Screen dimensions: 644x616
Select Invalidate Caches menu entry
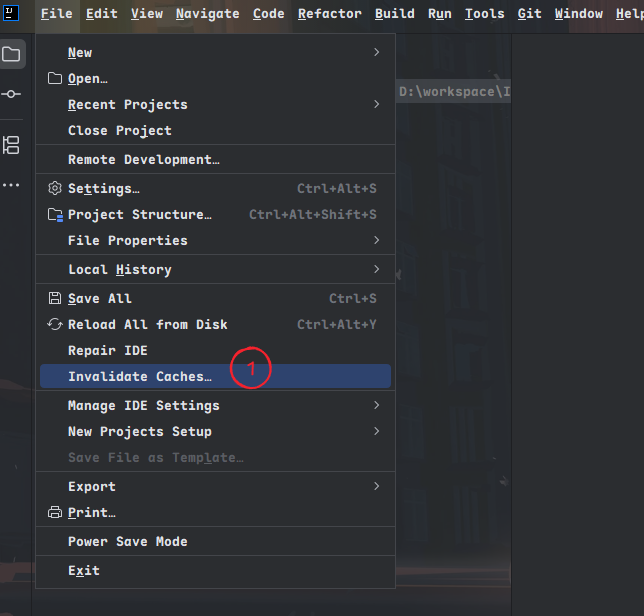(140, 376)
